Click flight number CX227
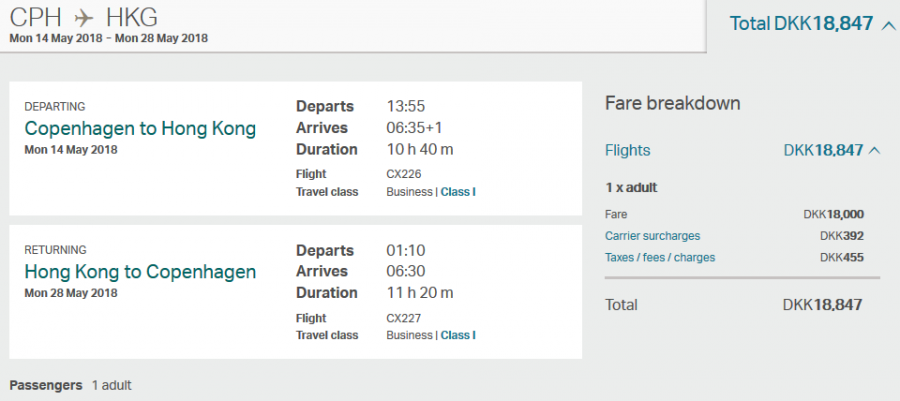The image size is (900, 401). pos(404,319)
